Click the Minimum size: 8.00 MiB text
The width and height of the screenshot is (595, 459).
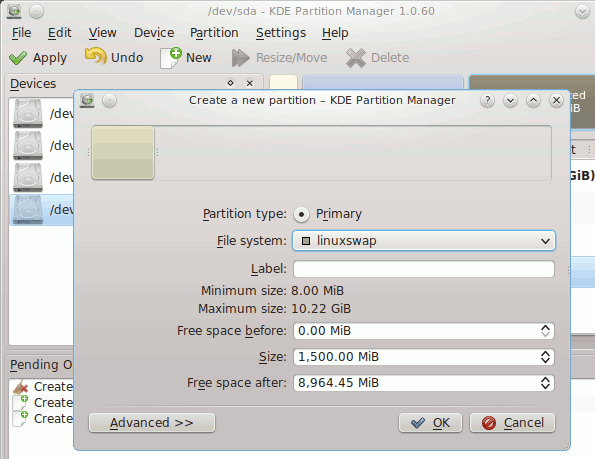[272, 291]
